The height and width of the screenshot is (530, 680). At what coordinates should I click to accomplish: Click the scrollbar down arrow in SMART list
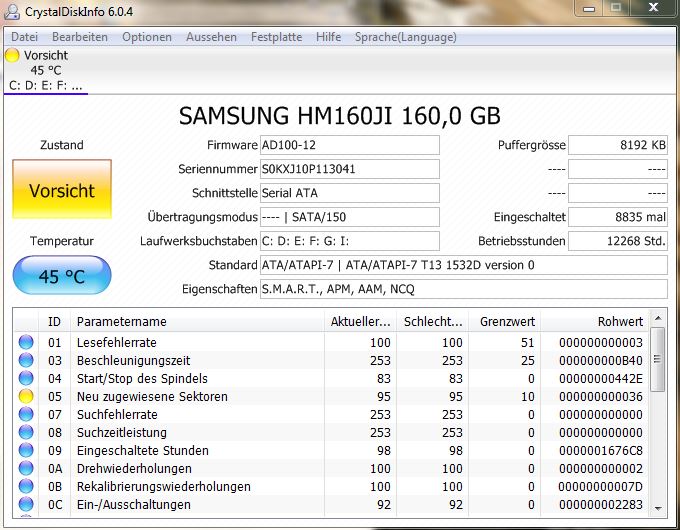658,508
